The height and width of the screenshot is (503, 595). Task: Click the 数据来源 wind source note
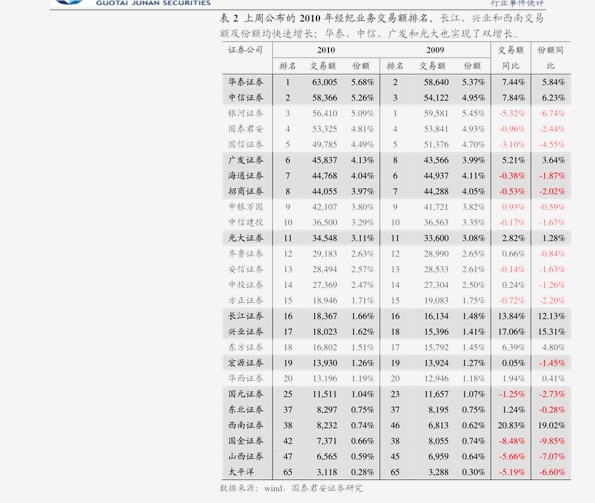click(291, 488)
